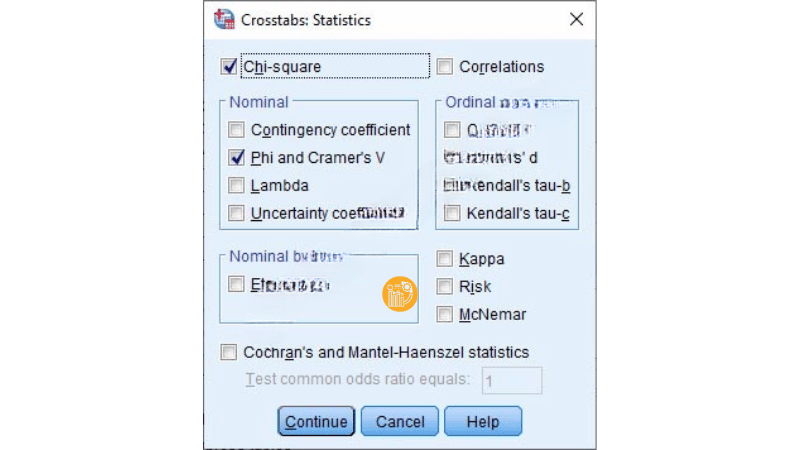Enable the Lambda checkbox
The image size is (800, 450).
[x=236, y=185]
